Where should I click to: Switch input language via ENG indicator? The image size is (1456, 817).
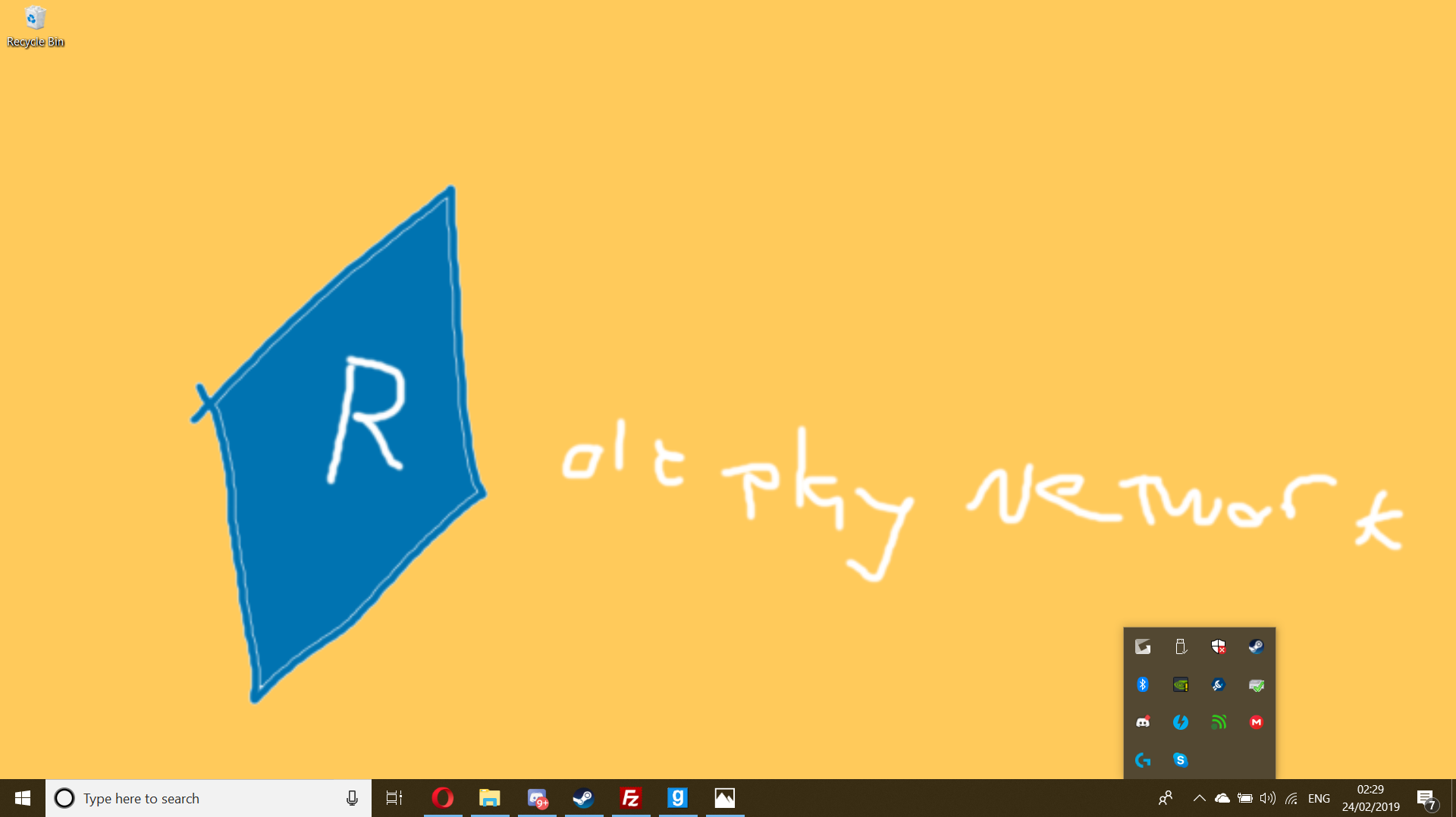click(1319, 798)
